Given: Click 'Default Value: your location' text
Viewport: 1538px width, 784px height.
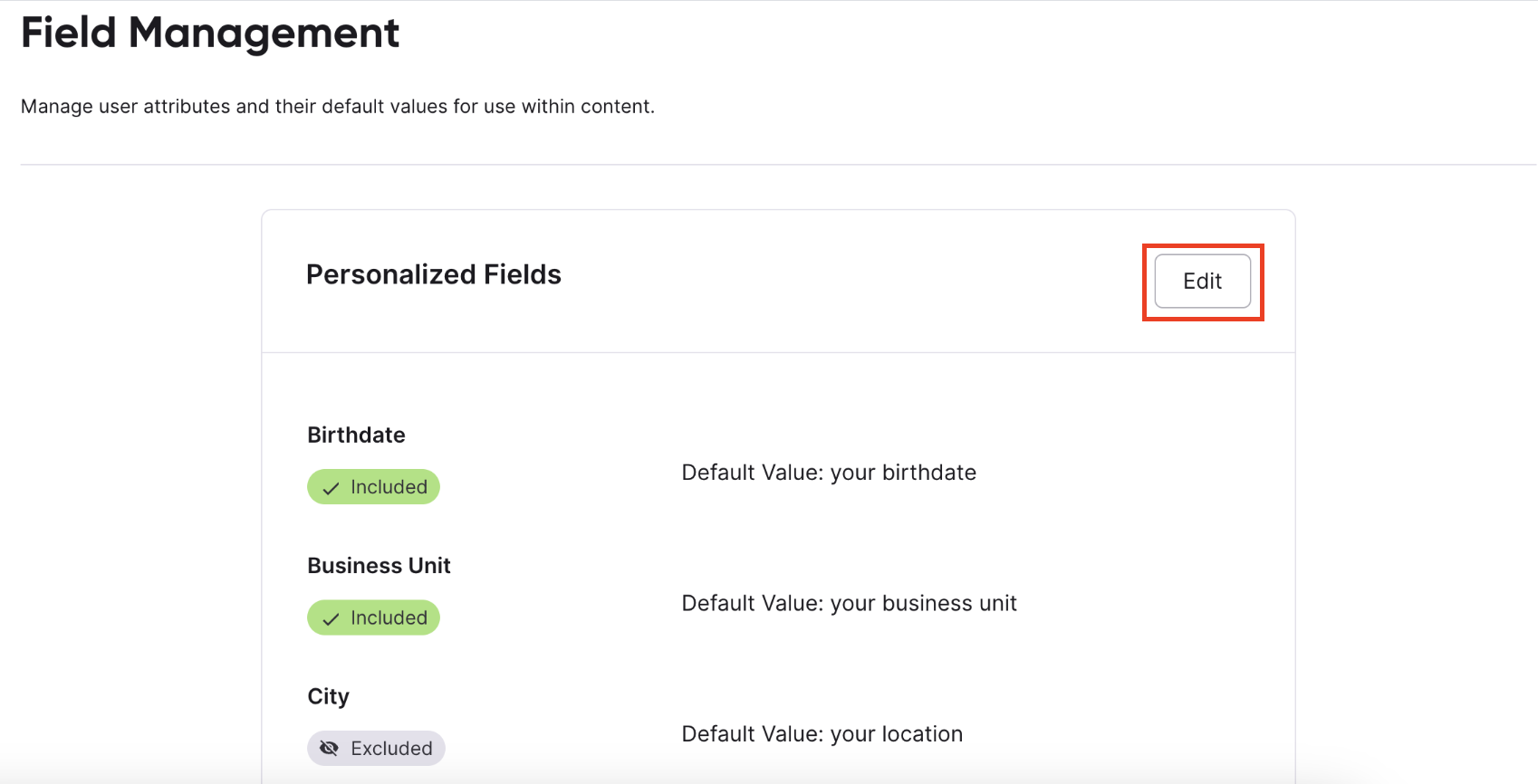Looking at the screenshot, I should 822,734.
